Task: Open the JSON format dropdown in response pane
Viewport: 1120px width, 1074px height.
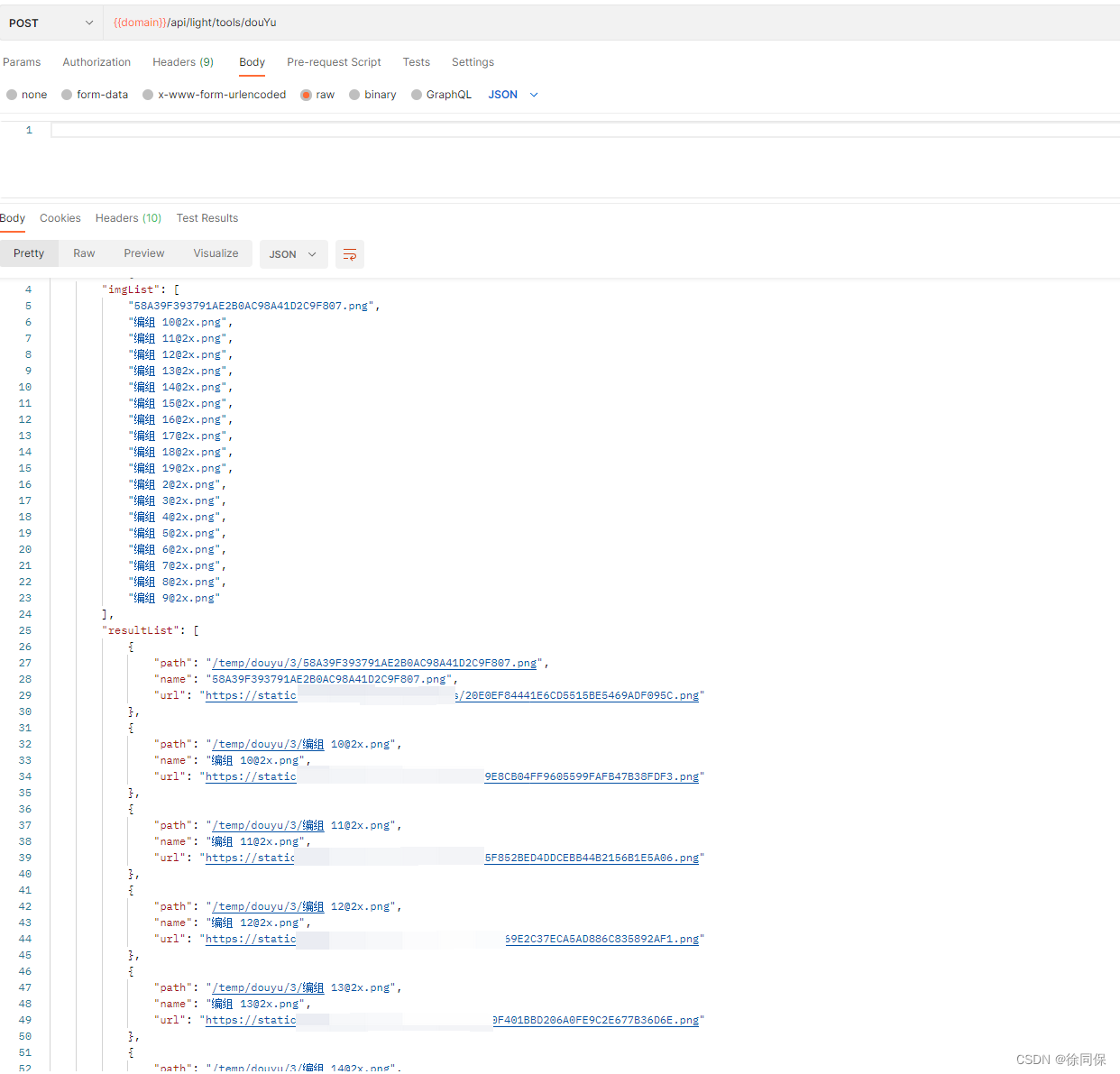Action: (x=293, y=254)
